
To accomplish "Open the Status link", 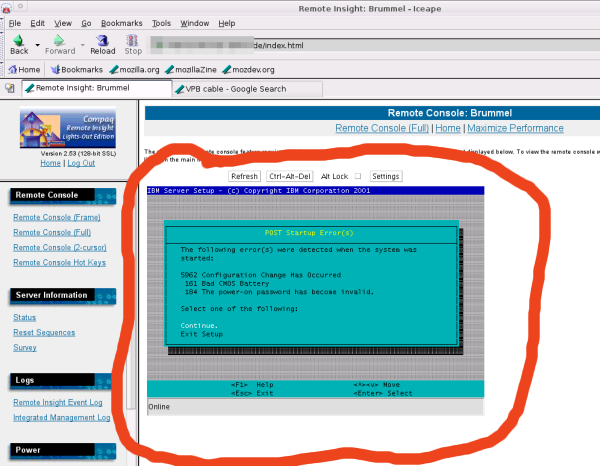I will [24, 317].
